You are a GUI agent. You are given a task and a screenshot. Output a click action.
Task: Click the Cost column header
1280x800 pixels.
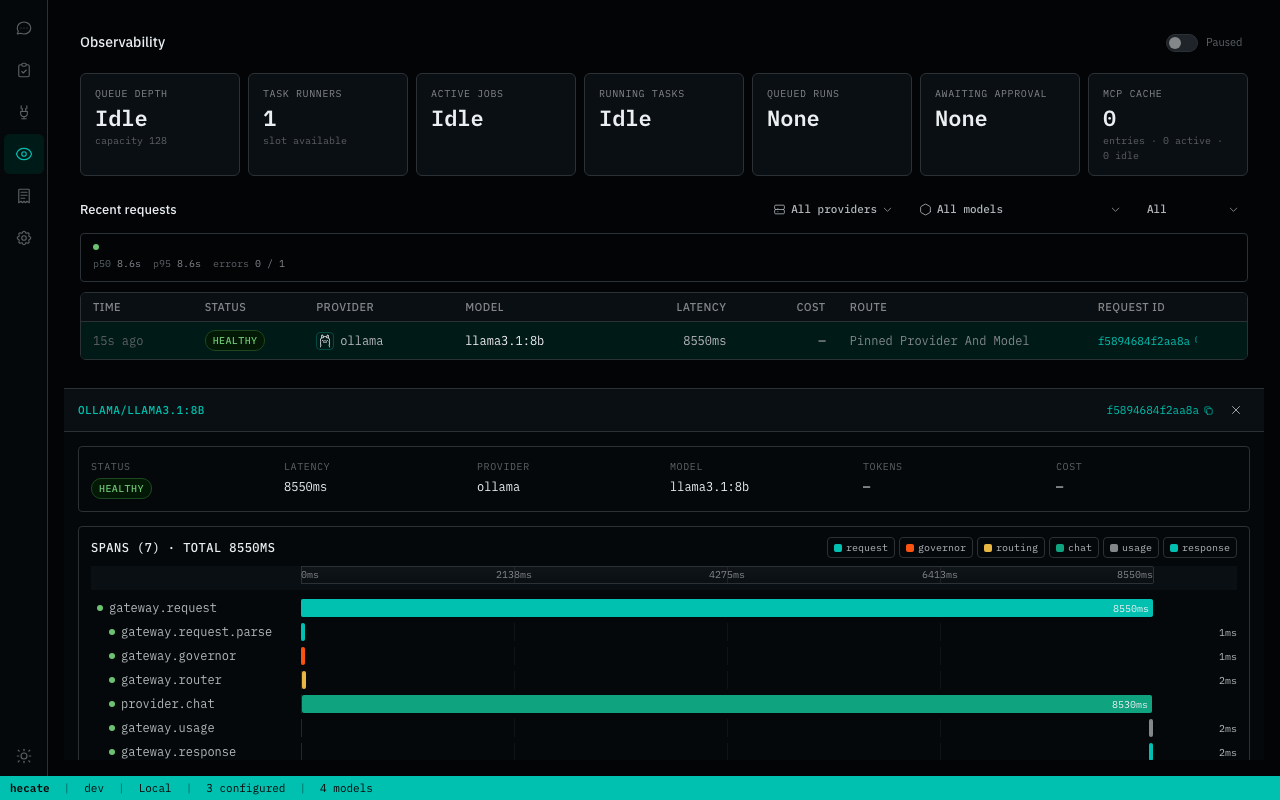coord(811,307)
